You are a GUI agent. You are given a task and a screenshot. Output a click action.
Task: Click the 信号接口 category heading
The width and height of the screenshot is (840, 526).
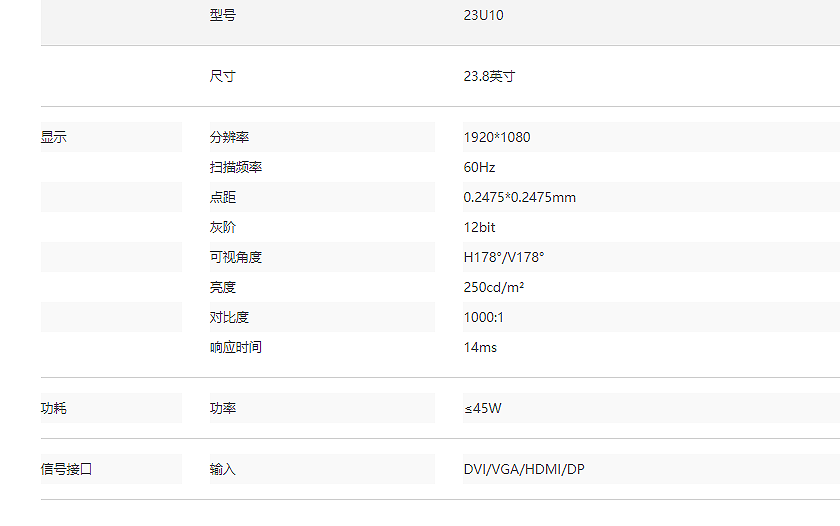(x=66, y=469)
